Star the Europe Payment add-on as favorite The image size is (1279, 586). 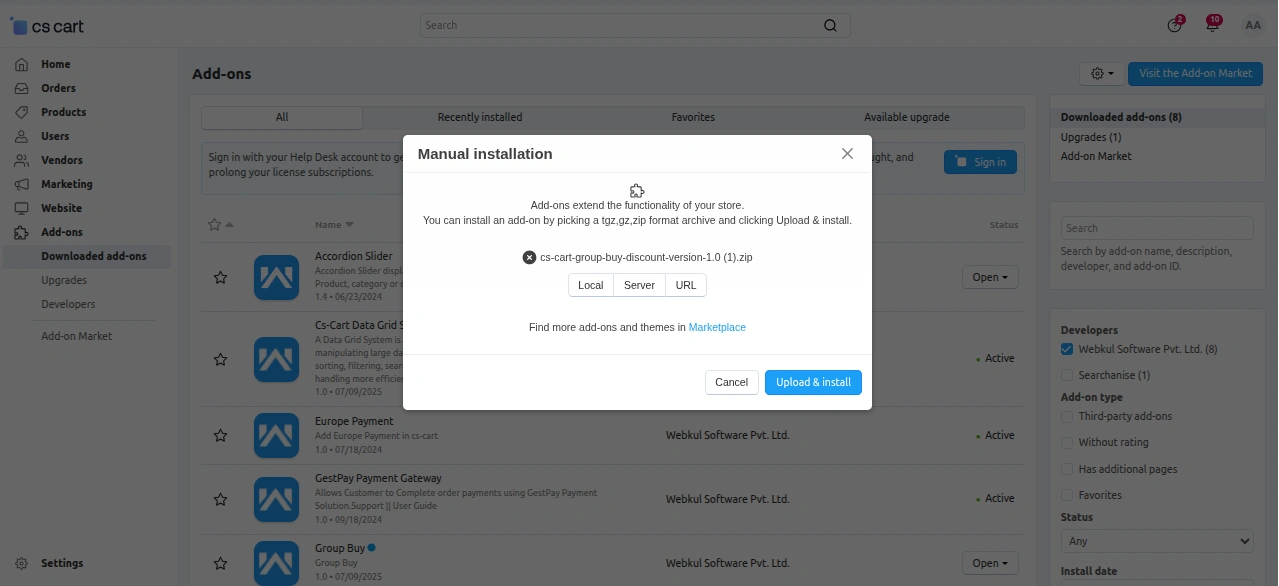220,435
